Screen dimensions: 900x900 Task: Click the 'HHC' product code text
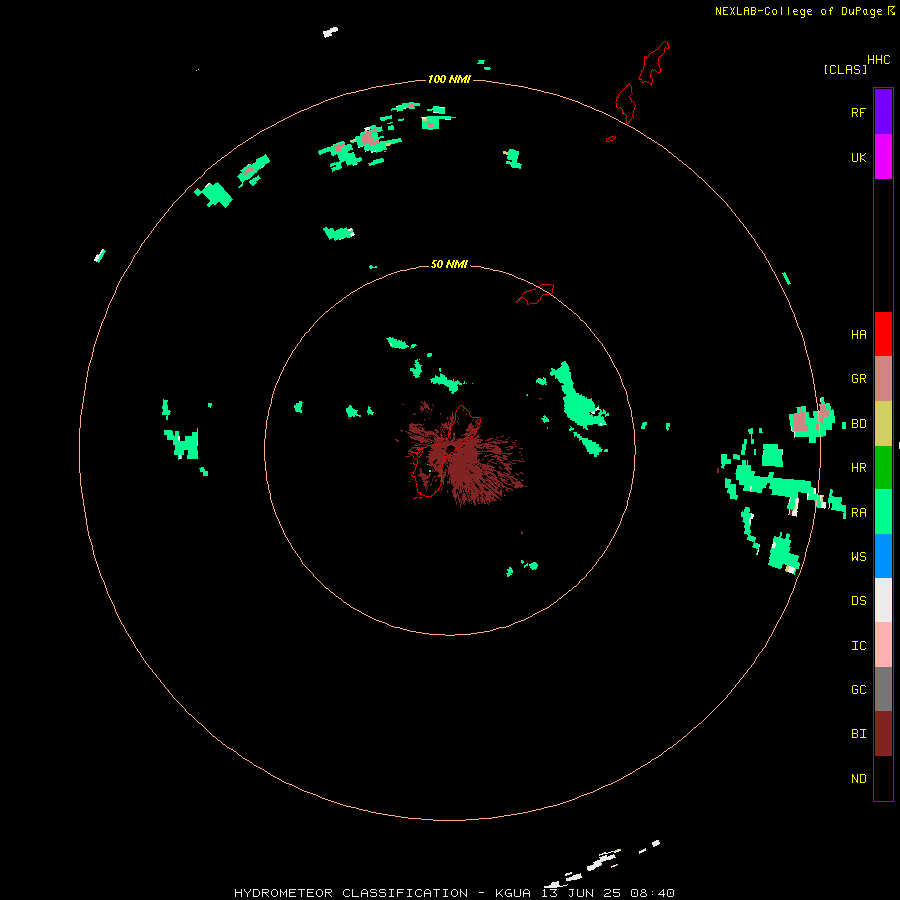(x=878, y=60)
